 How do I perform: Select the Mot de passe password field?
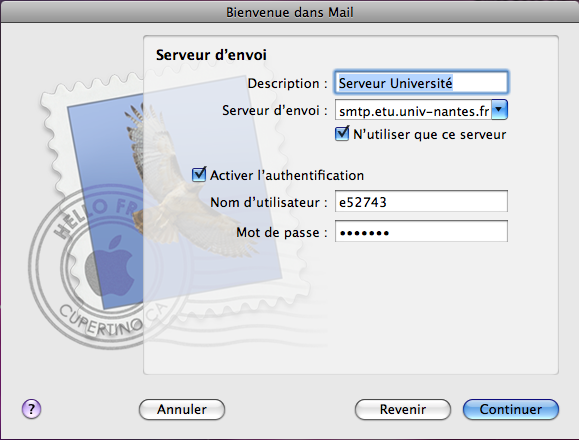click(421, 231)
